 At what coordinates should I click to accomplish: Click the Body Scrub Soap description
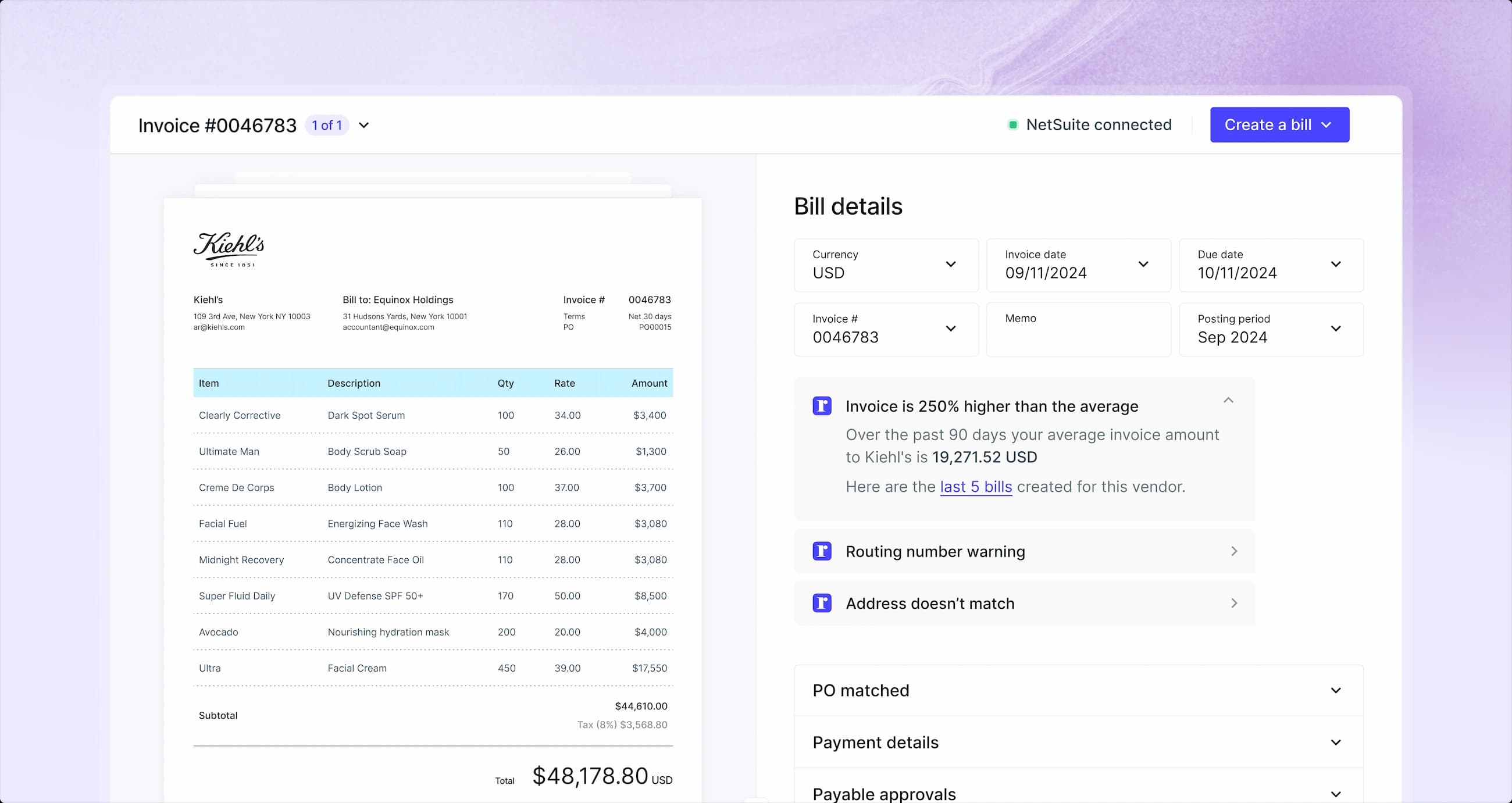pos(367,451)
